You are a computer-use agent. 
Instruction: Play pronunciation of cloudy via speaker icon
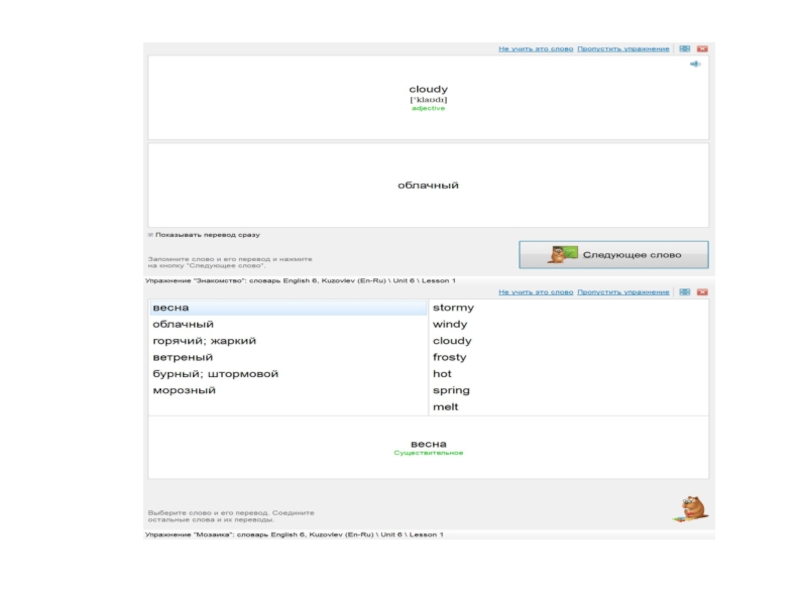pyautogui.click(x=695, y=64)
